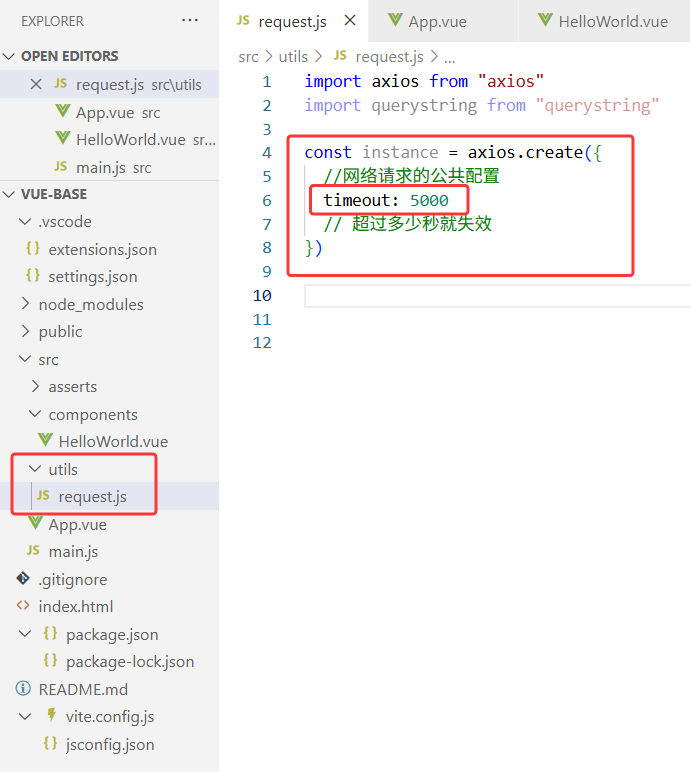Open package.json in the file tree
The height and width of the screenshot is (772, 690).
(112, 634)
